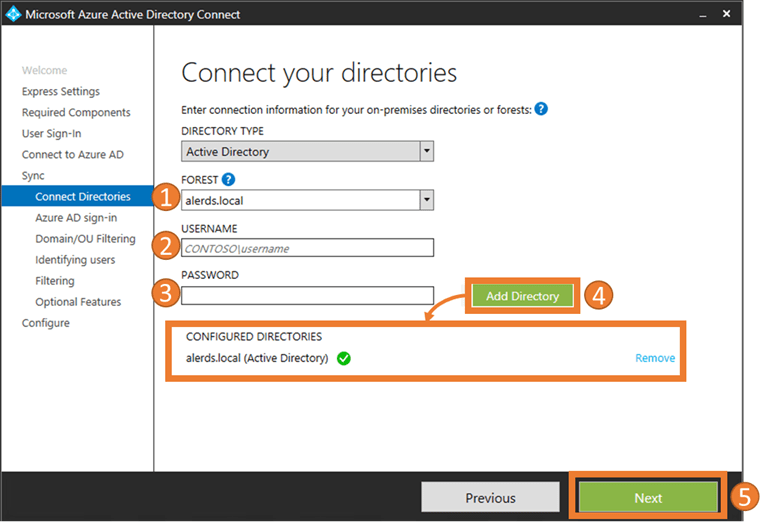Select User Sign-In step
The image size is (769, 530).
tap(51, 133)
